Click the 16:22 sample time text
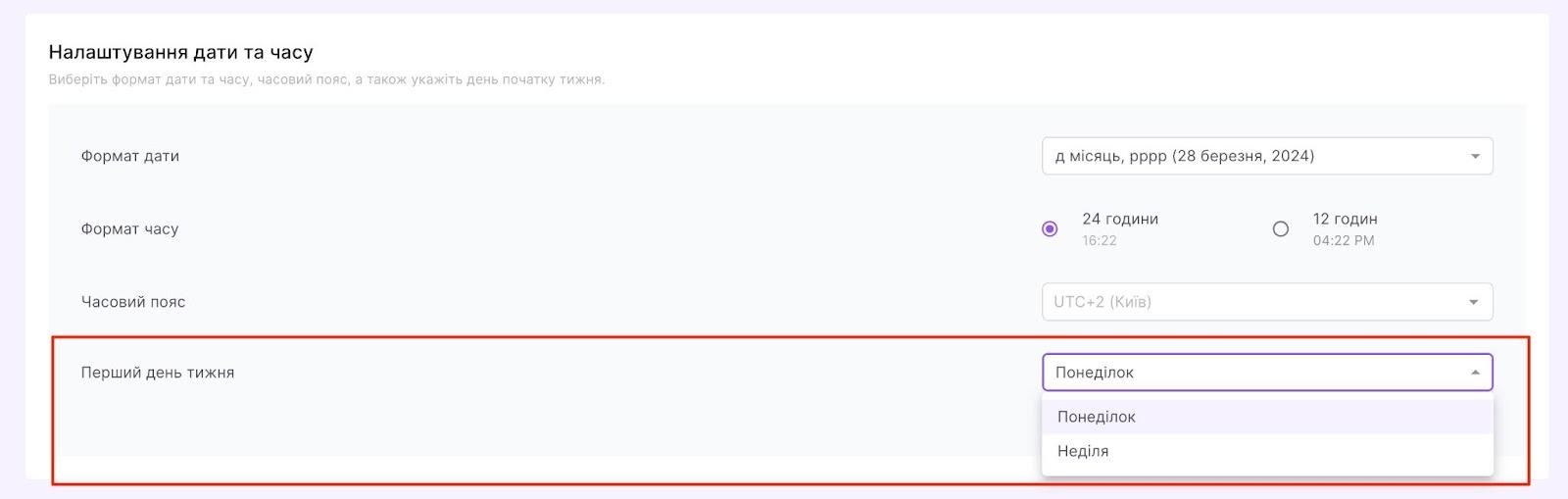Viewport: 1568px width, 499px height. 1100,241
